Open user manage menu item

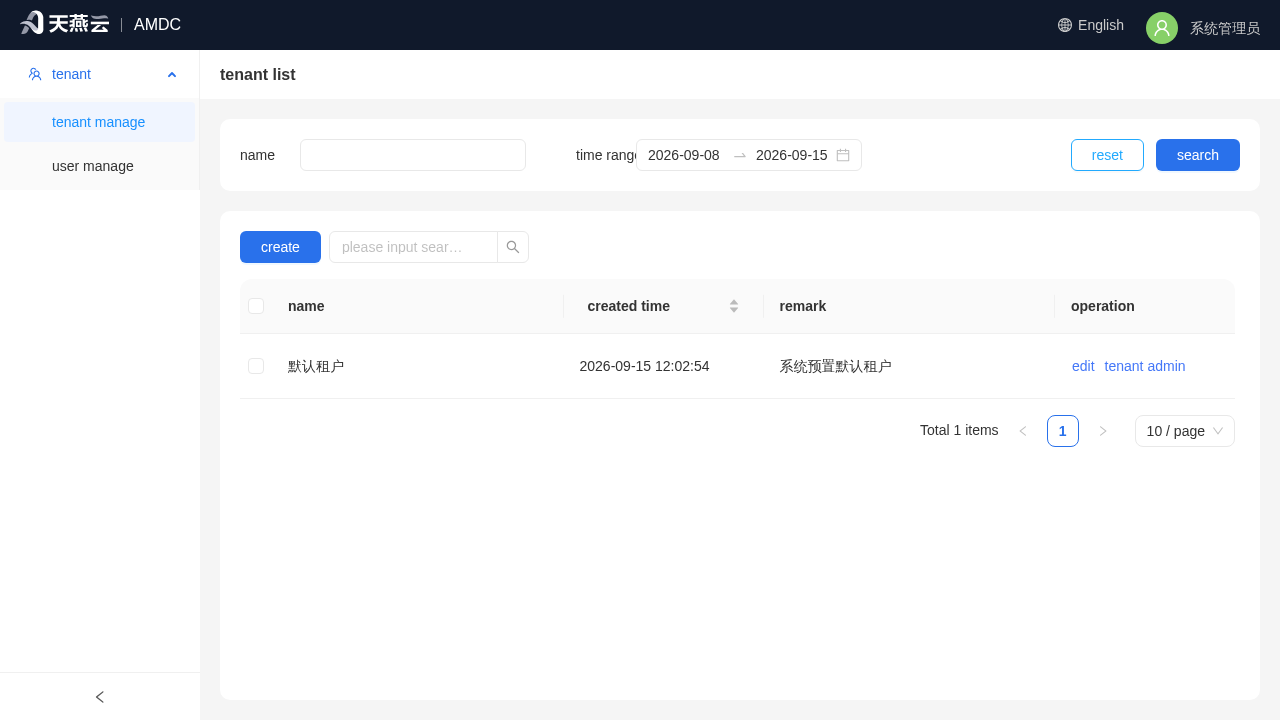tap(100, 166)
